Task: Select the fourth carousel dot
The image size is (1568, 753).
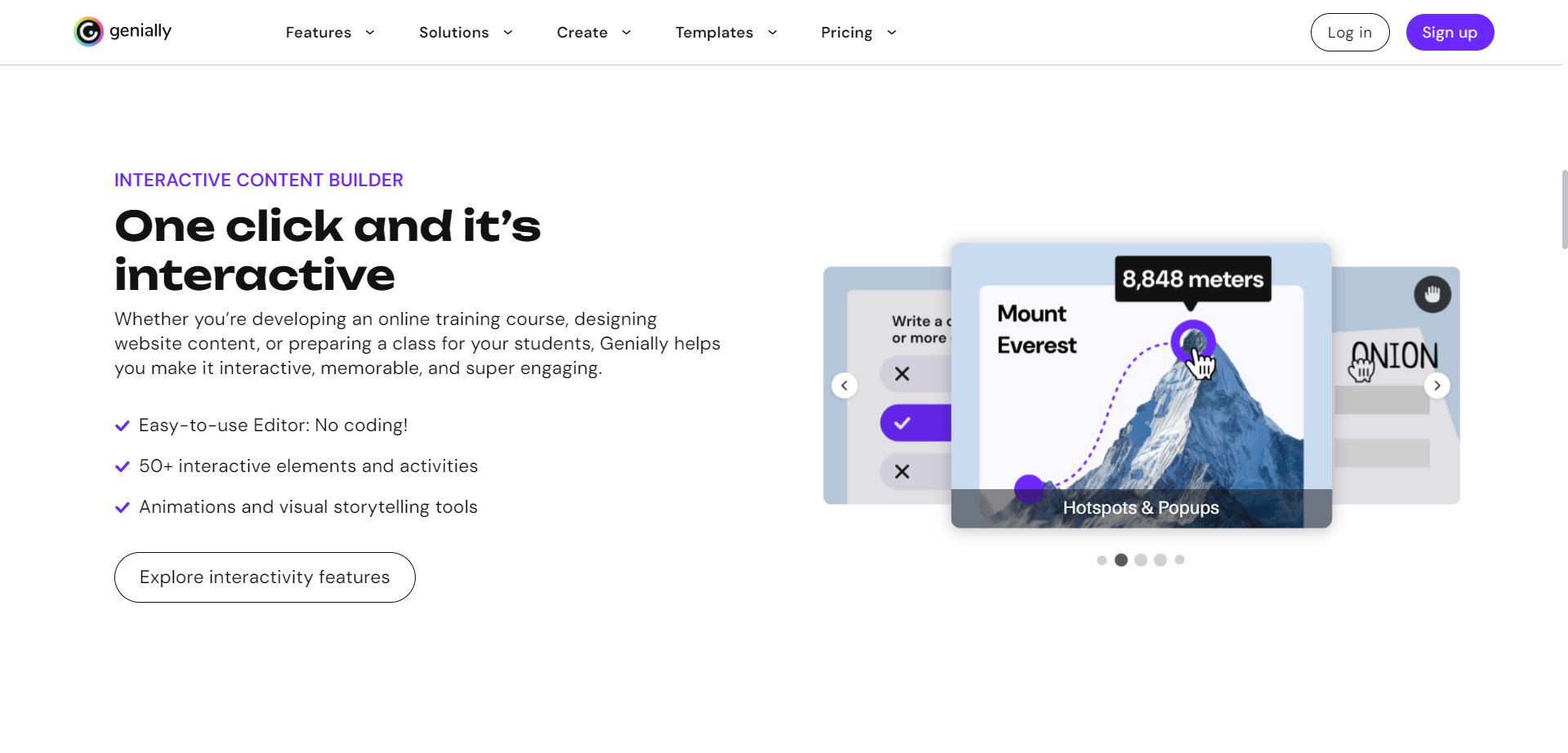Action: pos(1160,560)
